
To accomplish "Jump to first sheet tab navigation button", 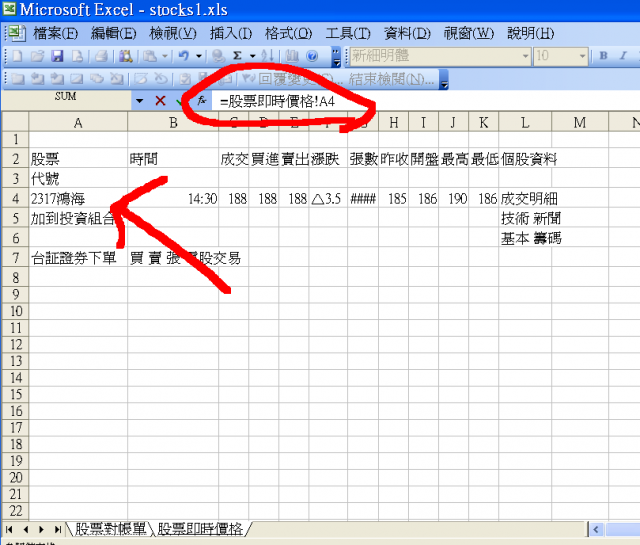I will click(x=9, y=529).
